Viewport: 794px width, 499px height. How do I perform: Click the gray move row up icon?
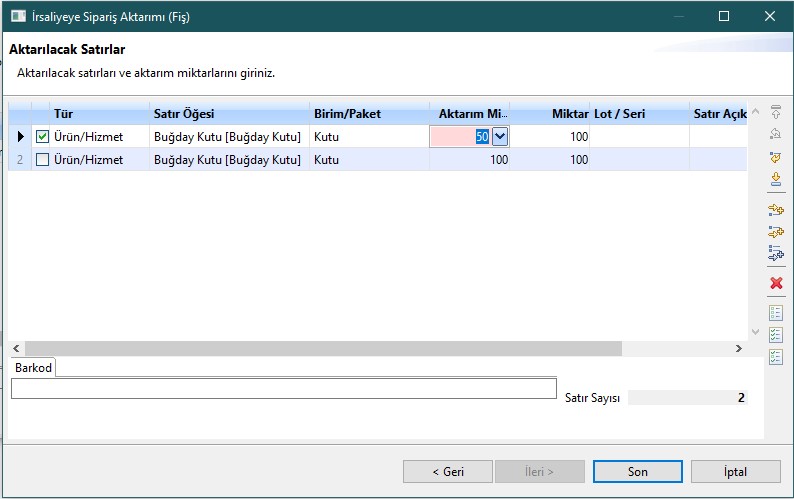(x=775, y=134)
